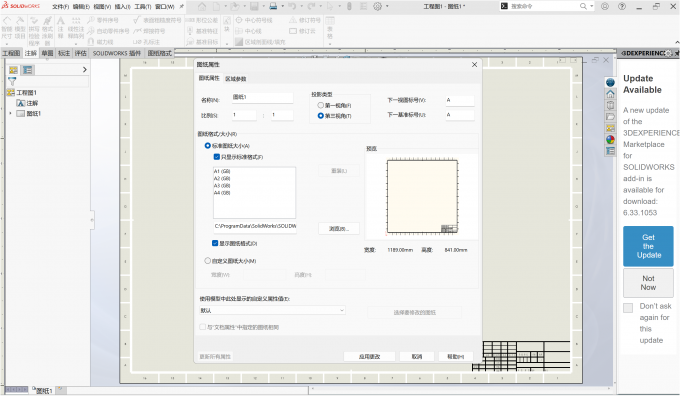Click 表面粗糙度符号 surface finish tool
The height and width of the screenshot is (396, 680).
[157, 20]
